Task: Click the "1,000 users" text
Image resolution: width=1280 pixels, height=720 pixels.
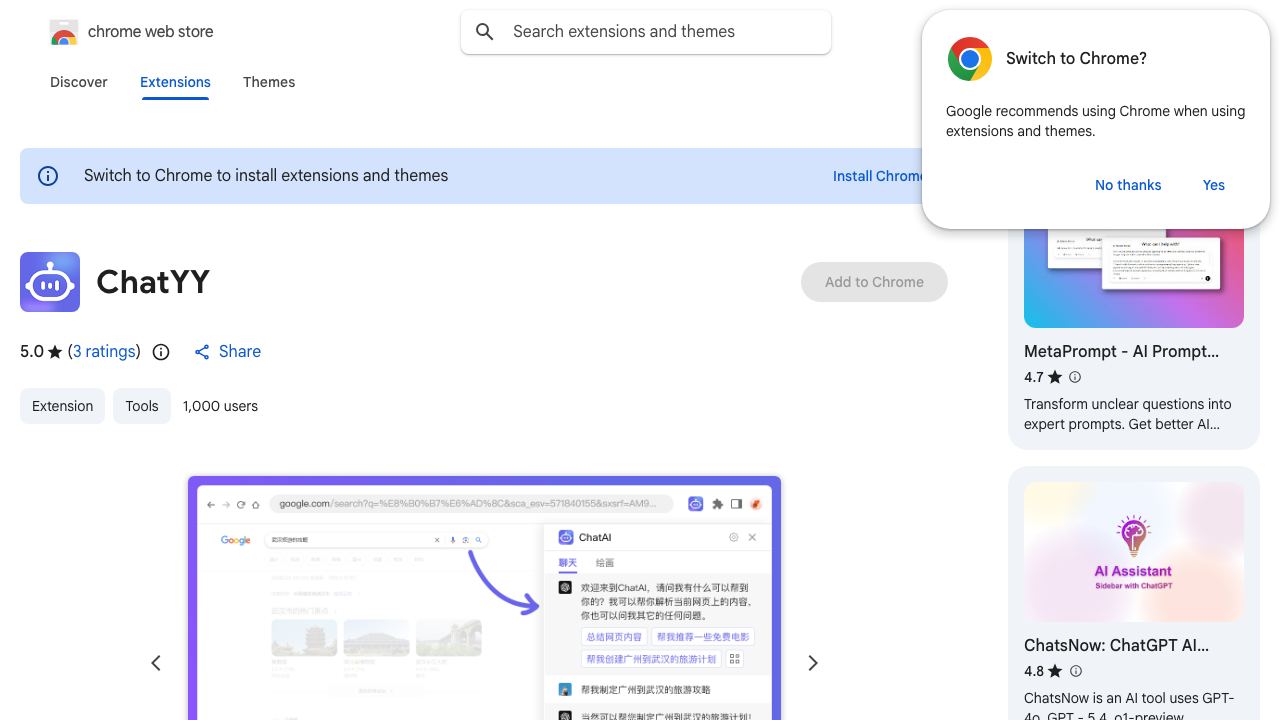Action: [220, 406]
